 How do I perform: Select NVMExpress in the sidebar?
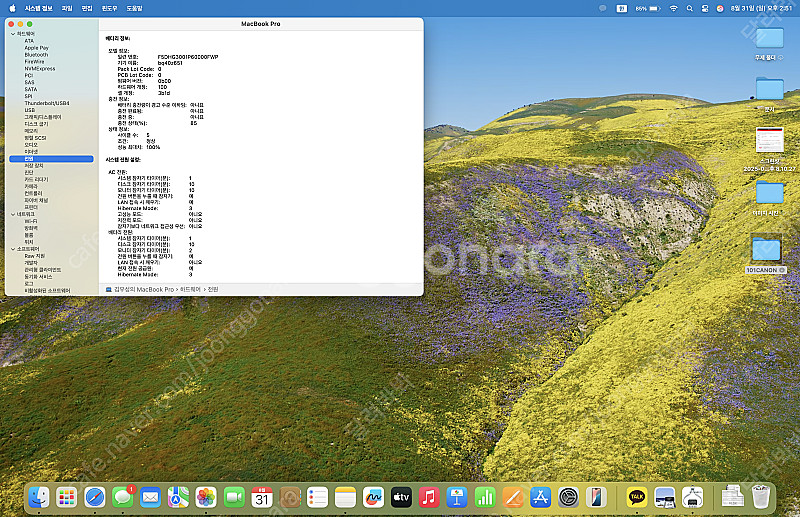click(x=40, y=68)
